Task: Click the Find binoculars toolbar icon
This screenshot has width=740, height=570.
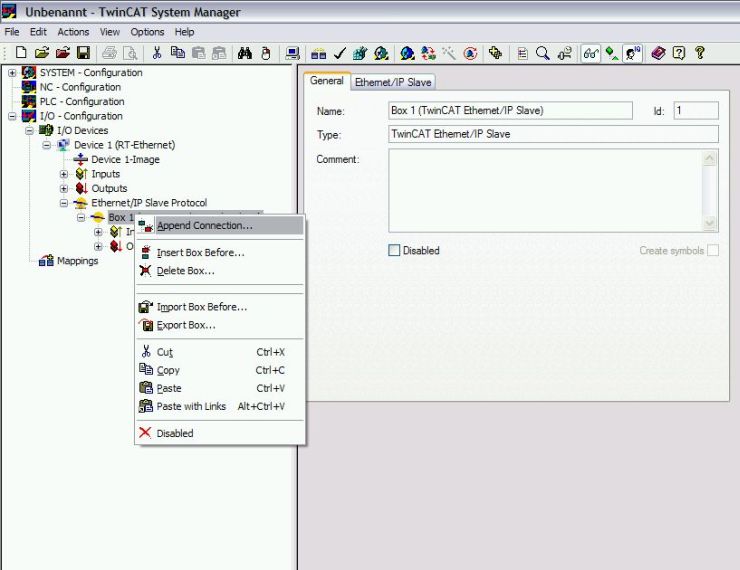Action: click(x=244, y=53)
